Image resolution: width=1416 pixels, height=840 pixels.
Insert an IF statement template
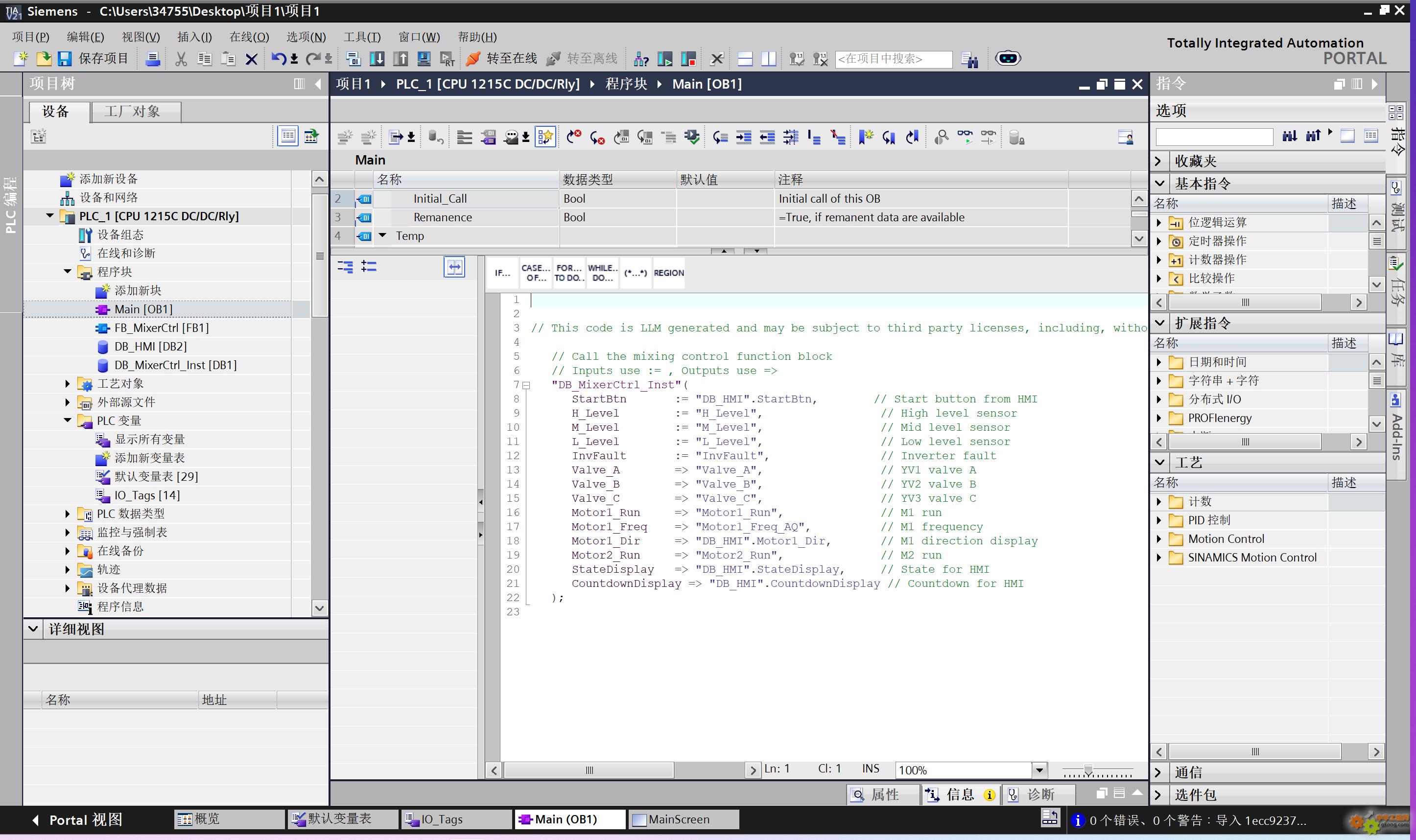point(502,273)
